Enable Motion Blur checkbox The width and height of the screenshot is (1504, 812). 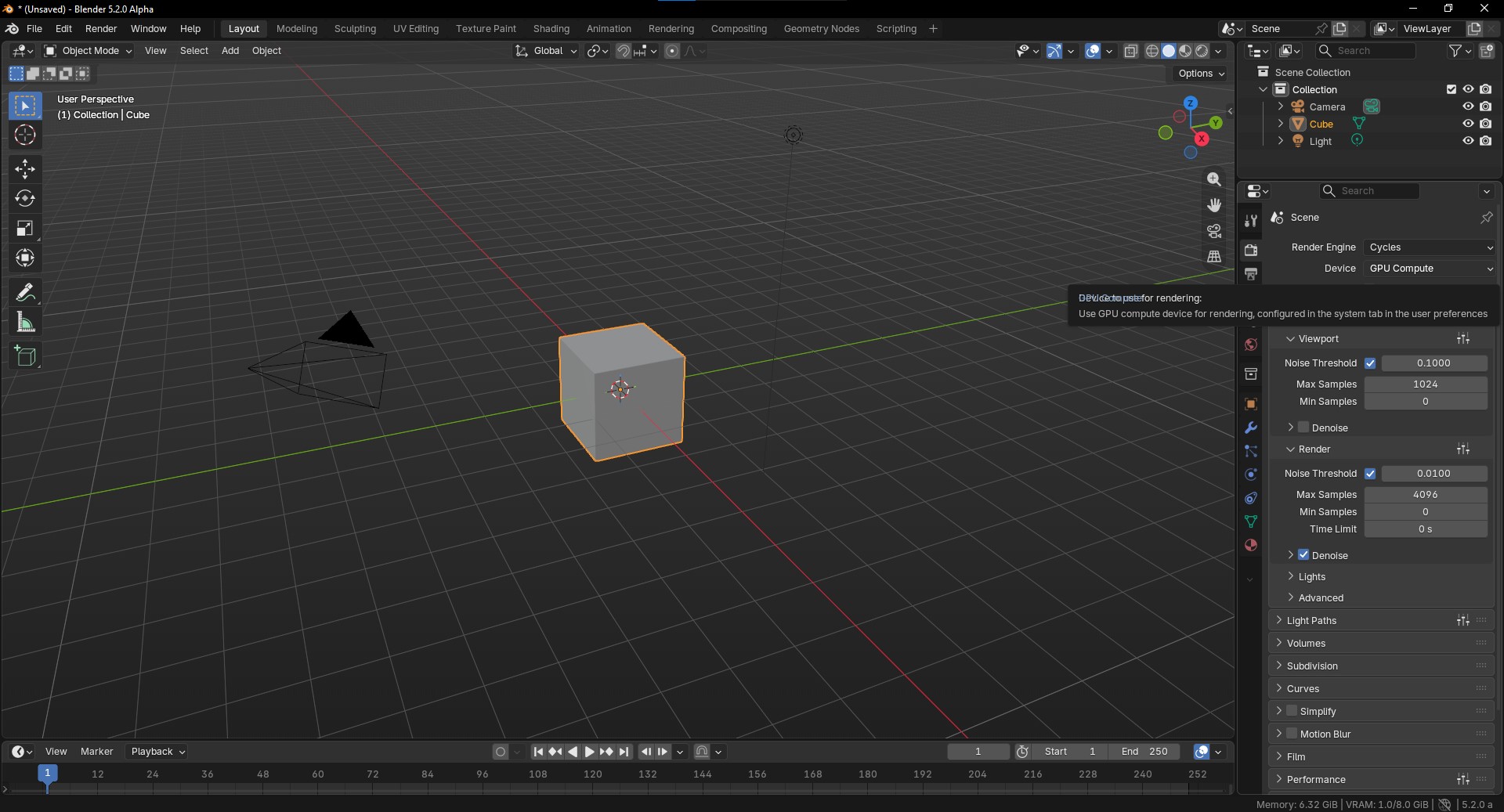coord(1292,734)
